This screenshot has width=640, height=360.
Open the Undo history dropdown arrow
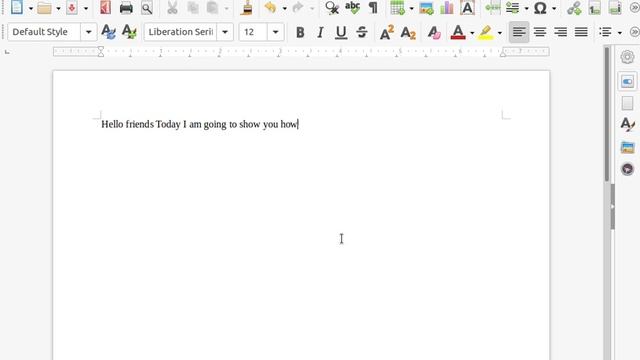point(284,8)
